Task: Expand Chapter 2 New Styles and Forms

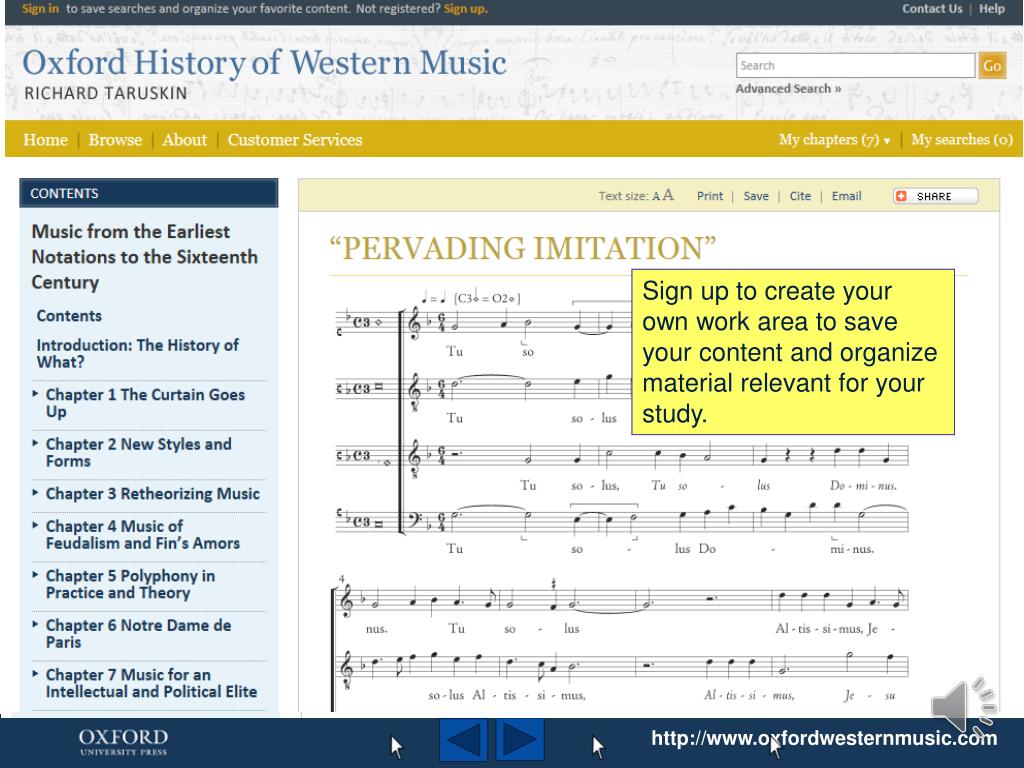Action: [35, 443]
